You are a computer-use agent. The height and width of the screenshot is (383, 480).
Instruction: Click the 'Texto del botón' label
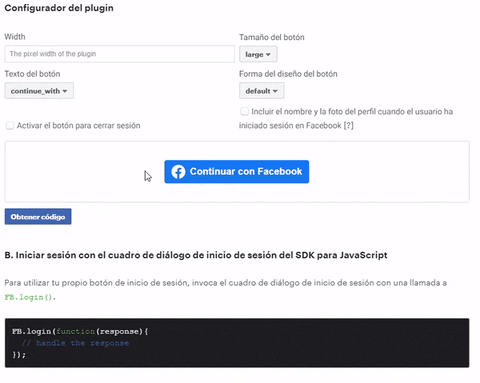click(32, 74)
